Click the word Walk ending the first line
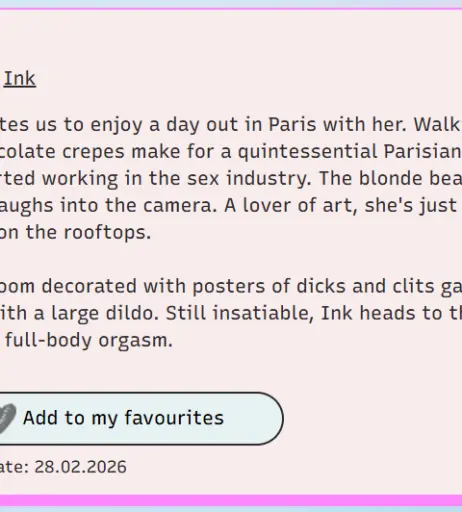Screen dimensions: 462x512 tap(437, 125)
